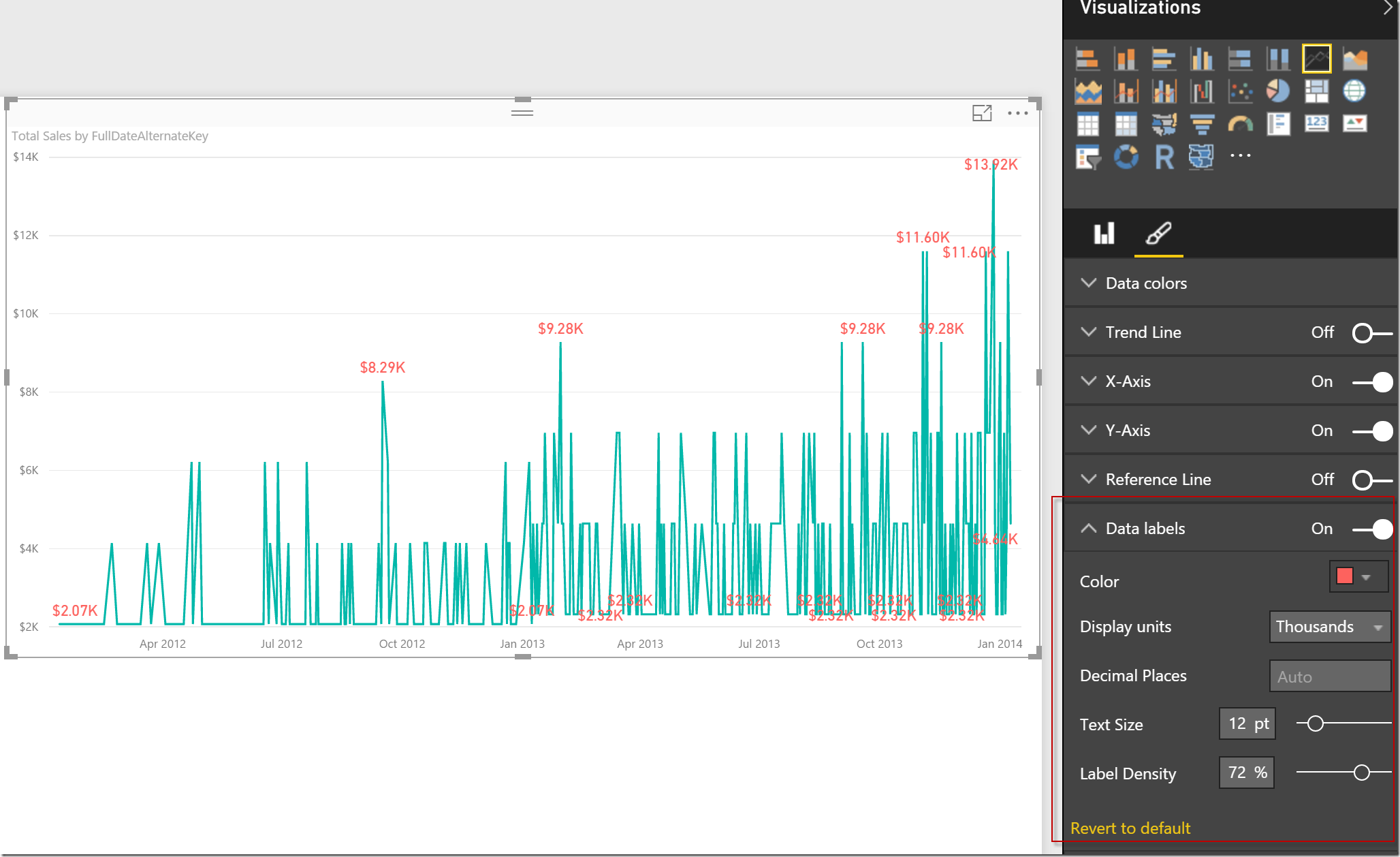Click the Text Size input box

click(1247, 724)
